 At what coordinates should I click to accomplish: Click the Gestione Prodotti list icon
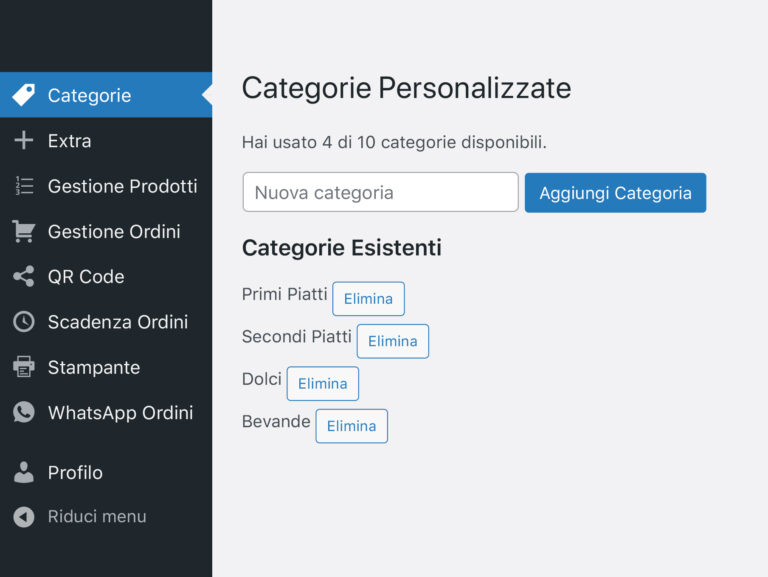[24, 186]
